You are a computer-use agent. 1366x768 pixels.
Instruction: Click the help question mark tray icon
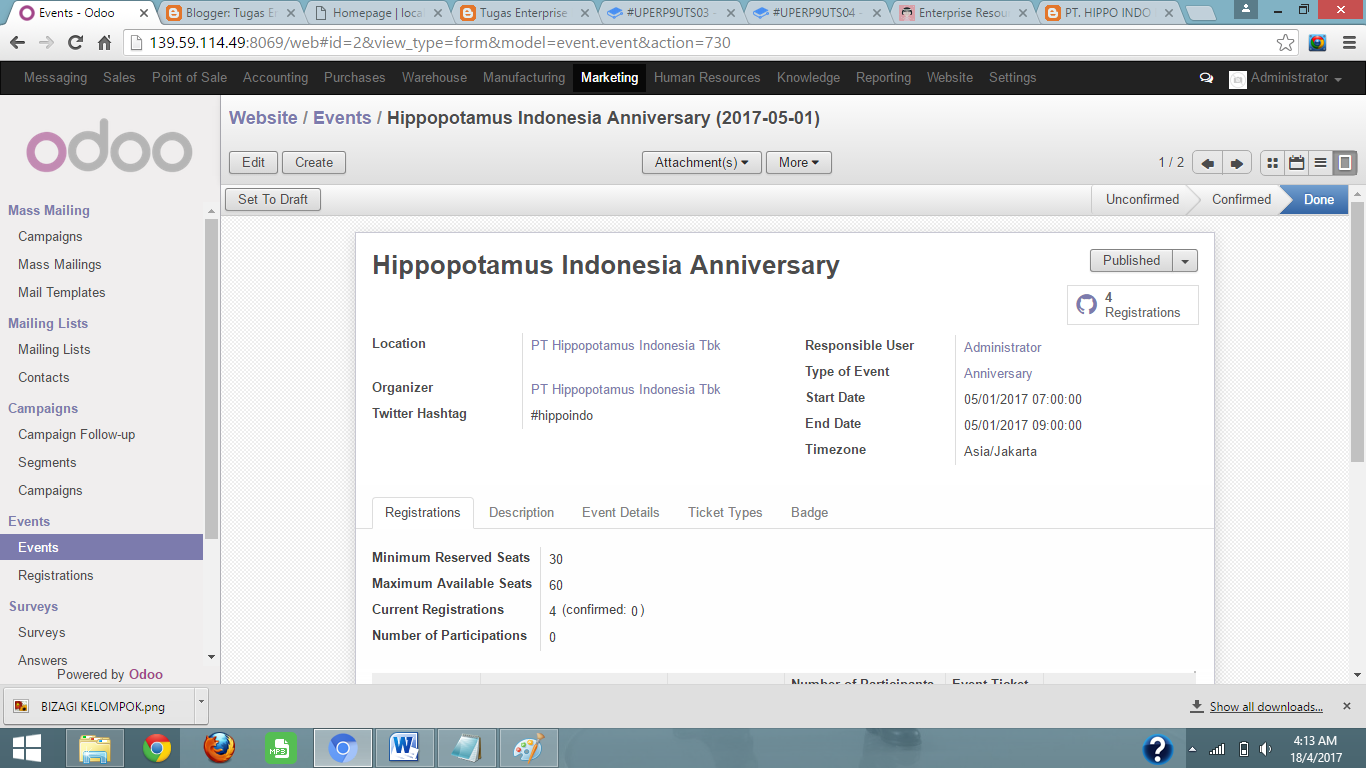[x=1158, y=749]
